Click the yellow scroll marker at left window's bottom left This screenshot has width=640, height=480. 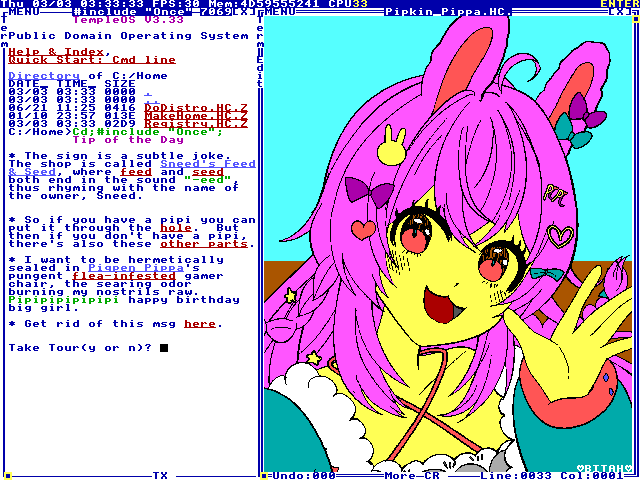click(x=8, y=476)
